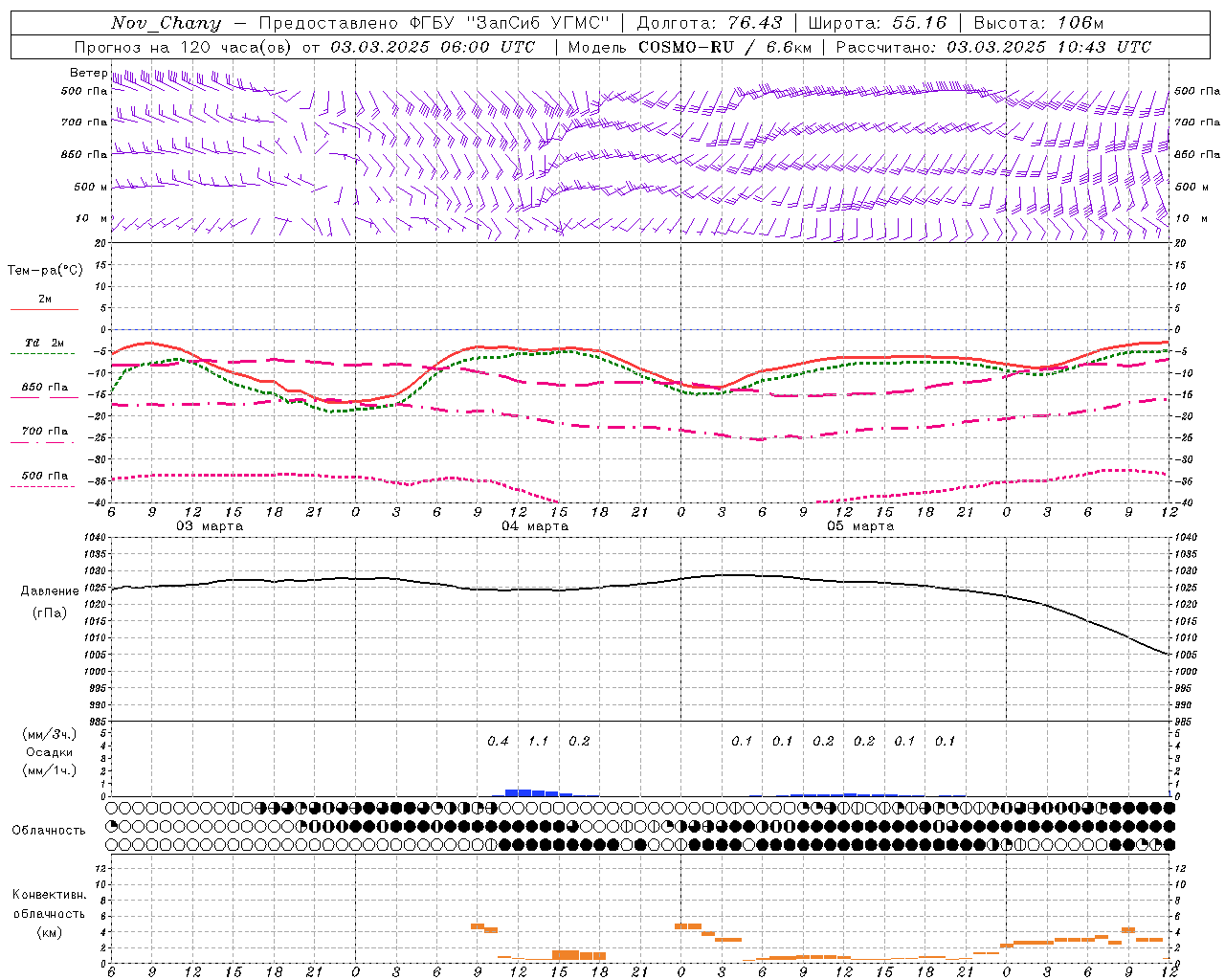The width and height of the screenshot is (1225, 980).
Task: Click the '04 марта' date label
Action: [535, 526]
